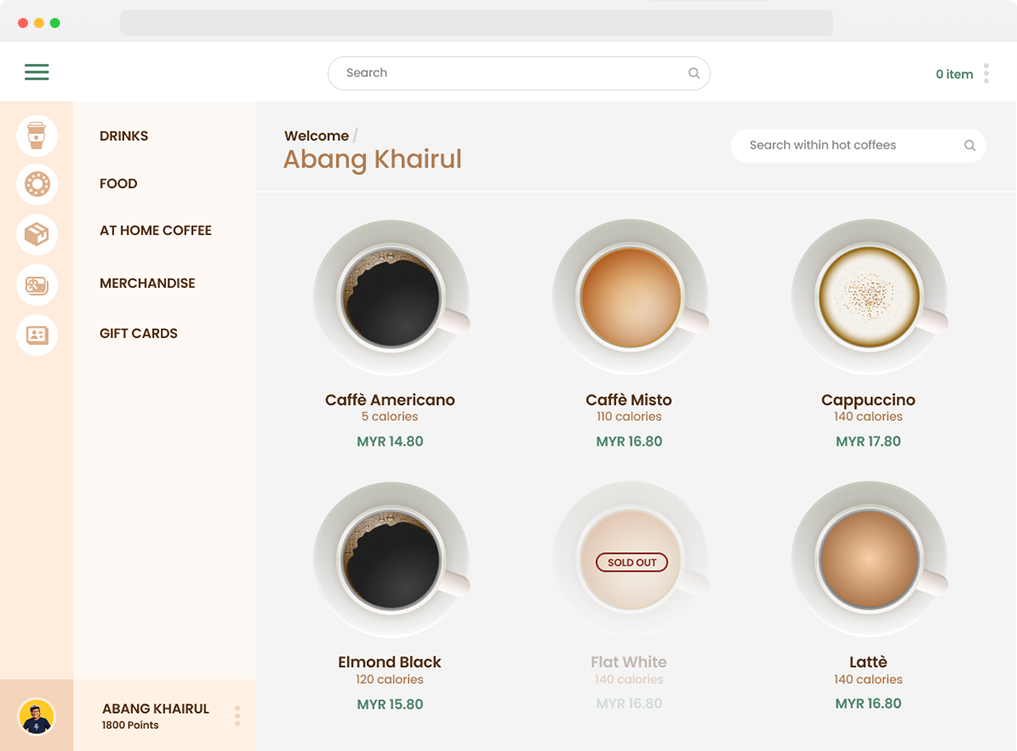Click the magnifier in top search bar
The width and height of the screenshot is (1017, 751).
tap(694, 73)
